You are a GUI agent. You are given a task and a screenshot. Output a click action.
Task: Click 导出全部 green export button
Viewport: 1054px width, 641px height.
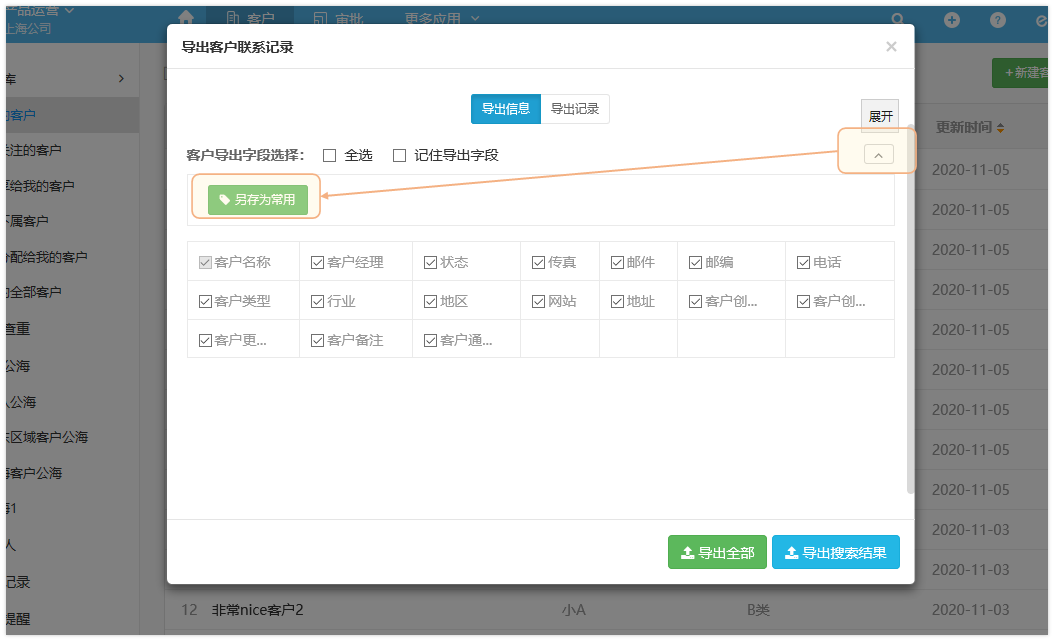tap(717, 552)
